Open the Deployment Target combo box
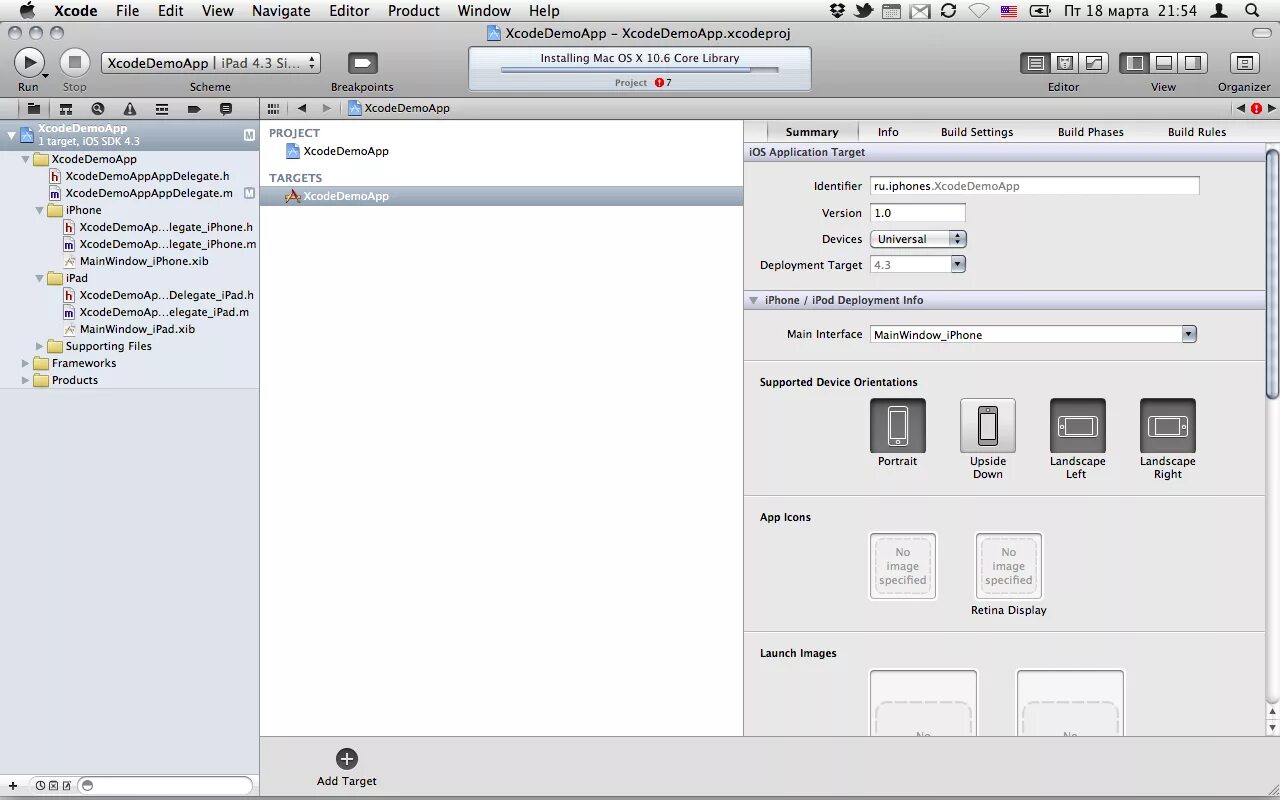 918,265
